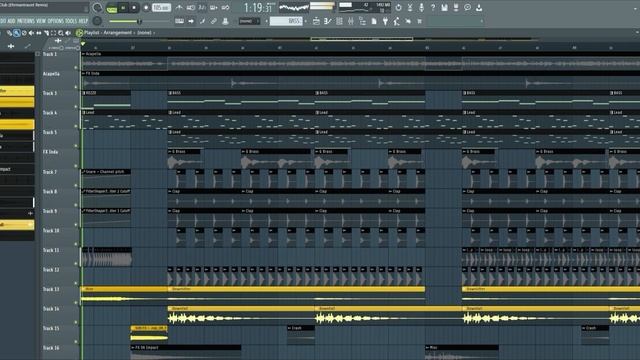Viewport: 640px width, 360px height.
Task: Mute Track 3 via its dot
Action: (x=76, y=107)
